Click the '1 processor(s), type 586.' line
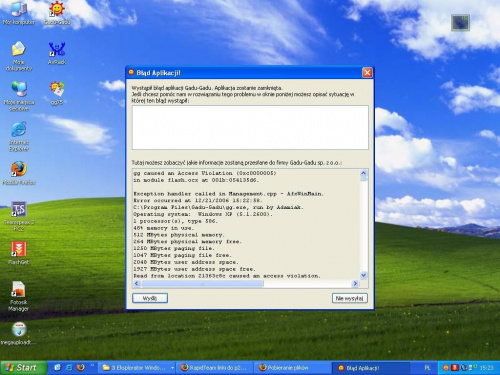The width and height of the screenshot is (500, 375). click(176, 221)
